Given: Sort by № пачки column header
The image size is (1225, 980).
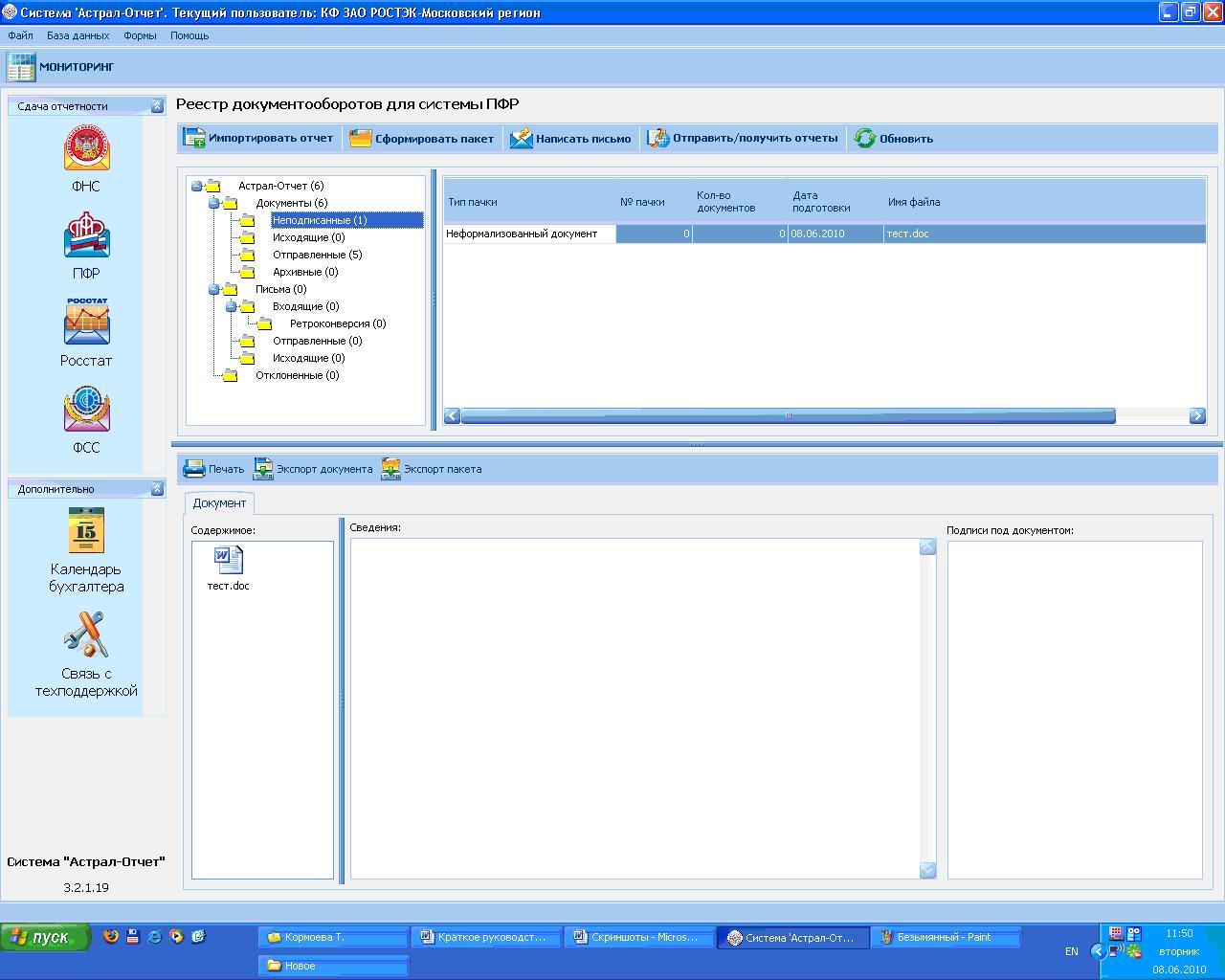Looking at the screenshot, I should [654, 202].
